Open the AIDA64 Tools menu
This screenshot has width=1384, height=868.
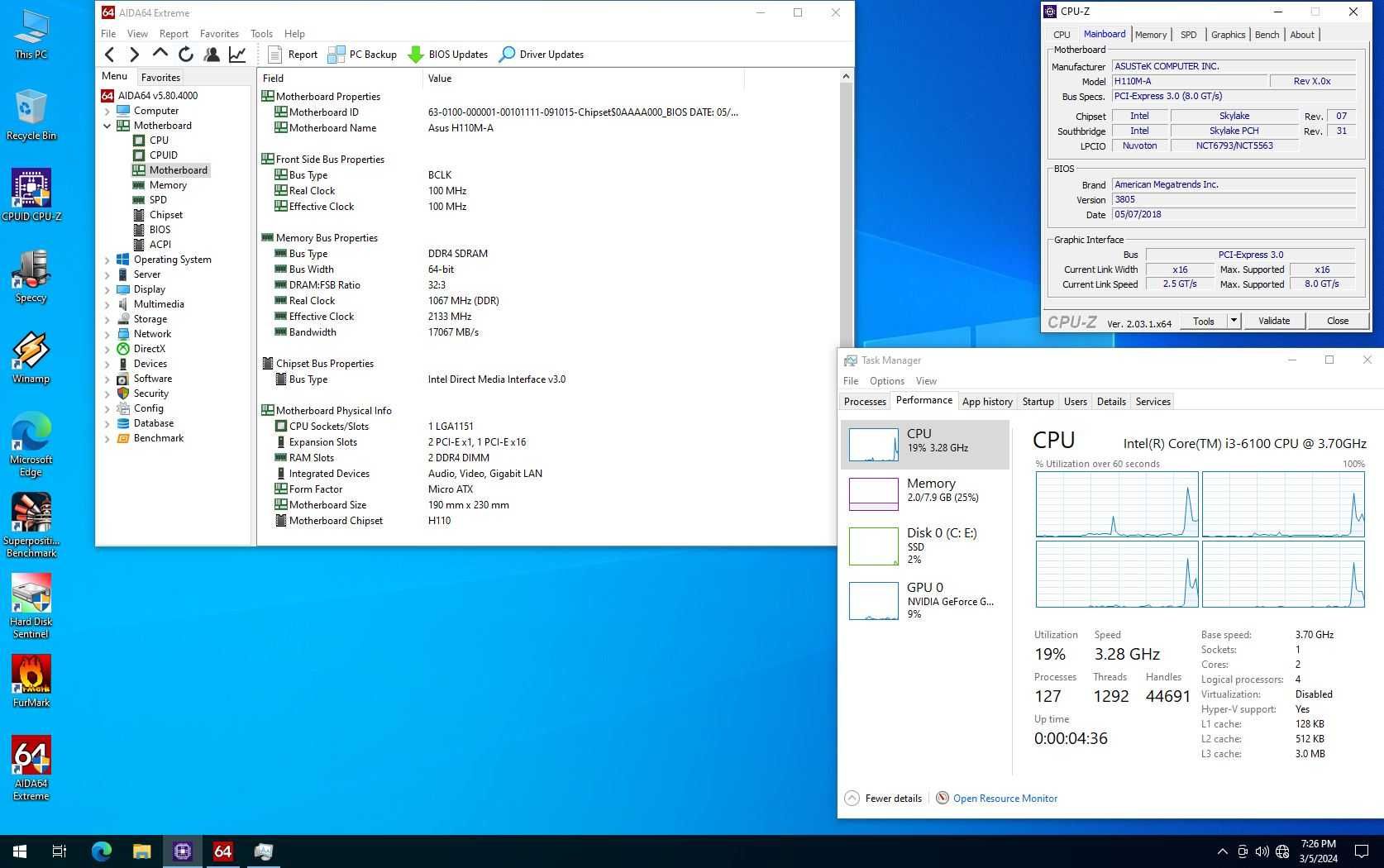(x=261, y=34)
